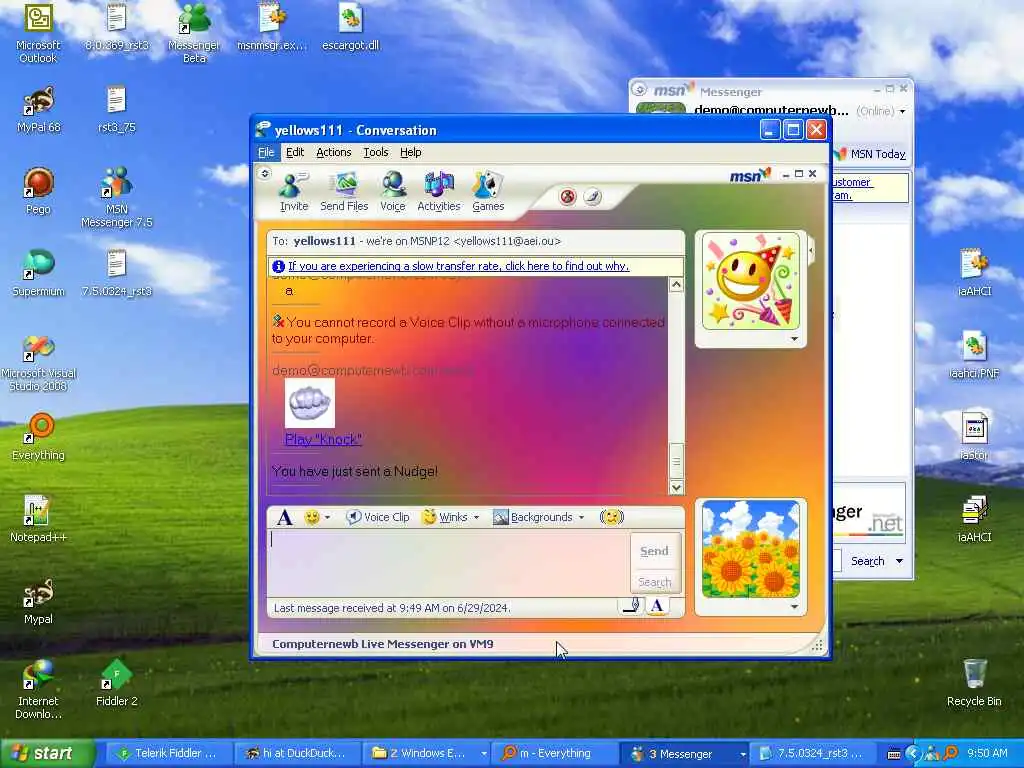Screen dimensions: 1024x768
Task: Open the Edit menu
Action: tap(295, 152)
